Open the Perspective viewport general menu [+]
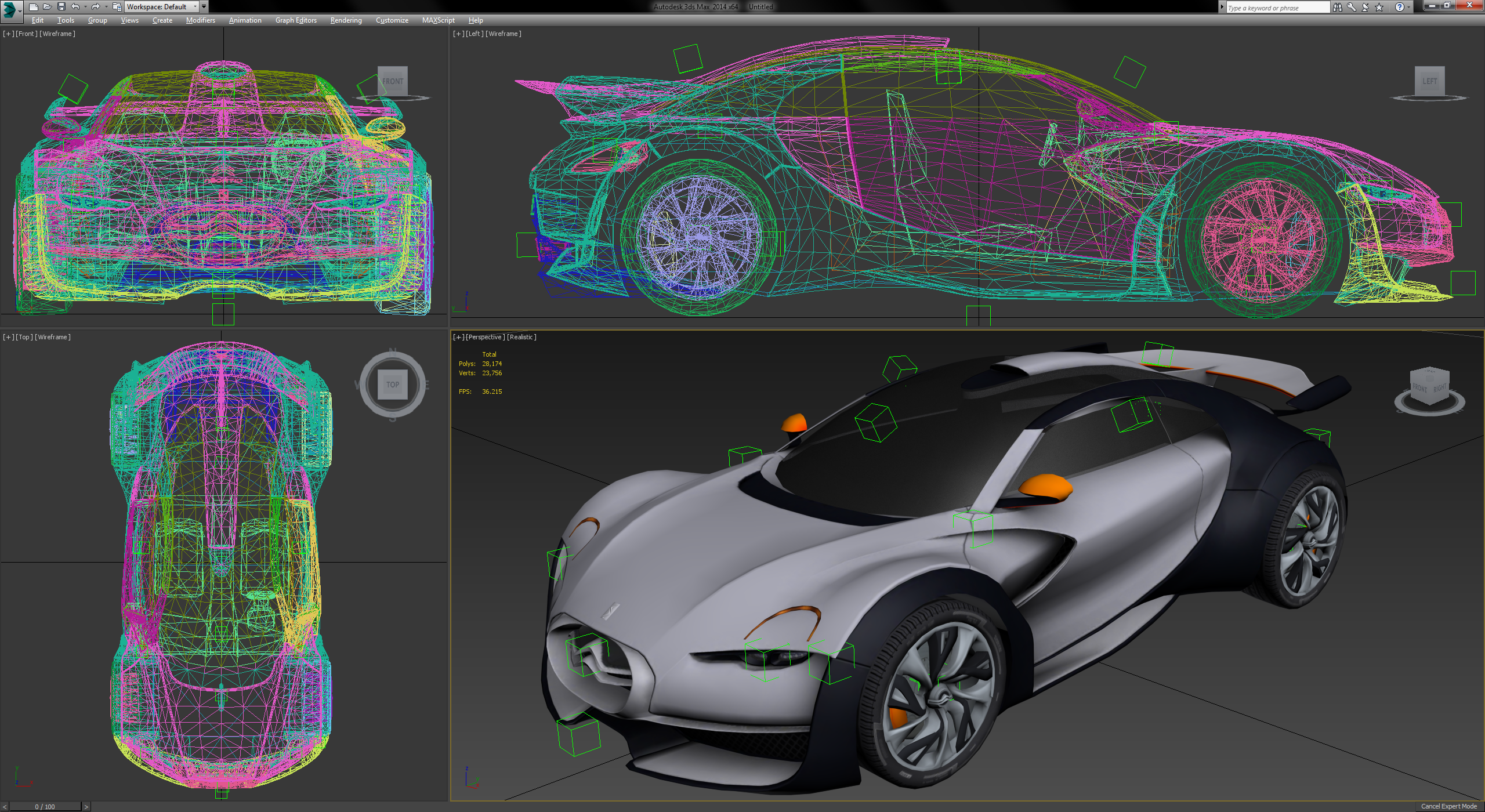Image resolution: width=1485 pixels, height=812 pixels. coord(459,336)
